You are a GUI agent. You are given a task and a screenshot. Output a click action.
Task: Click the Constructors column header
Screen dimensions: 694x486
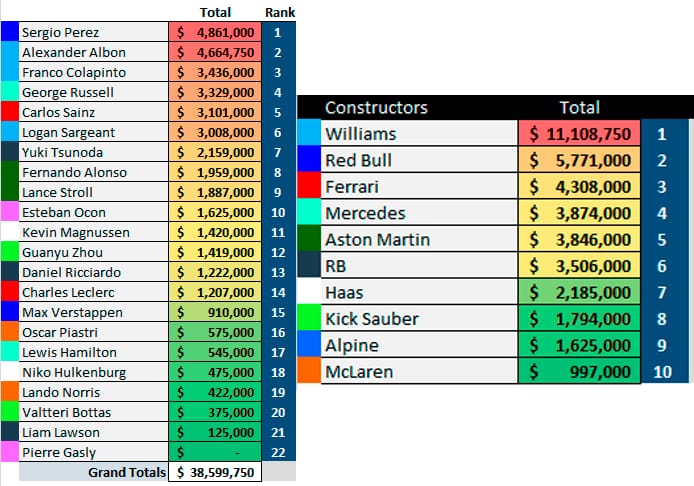(x=376, y=108)
